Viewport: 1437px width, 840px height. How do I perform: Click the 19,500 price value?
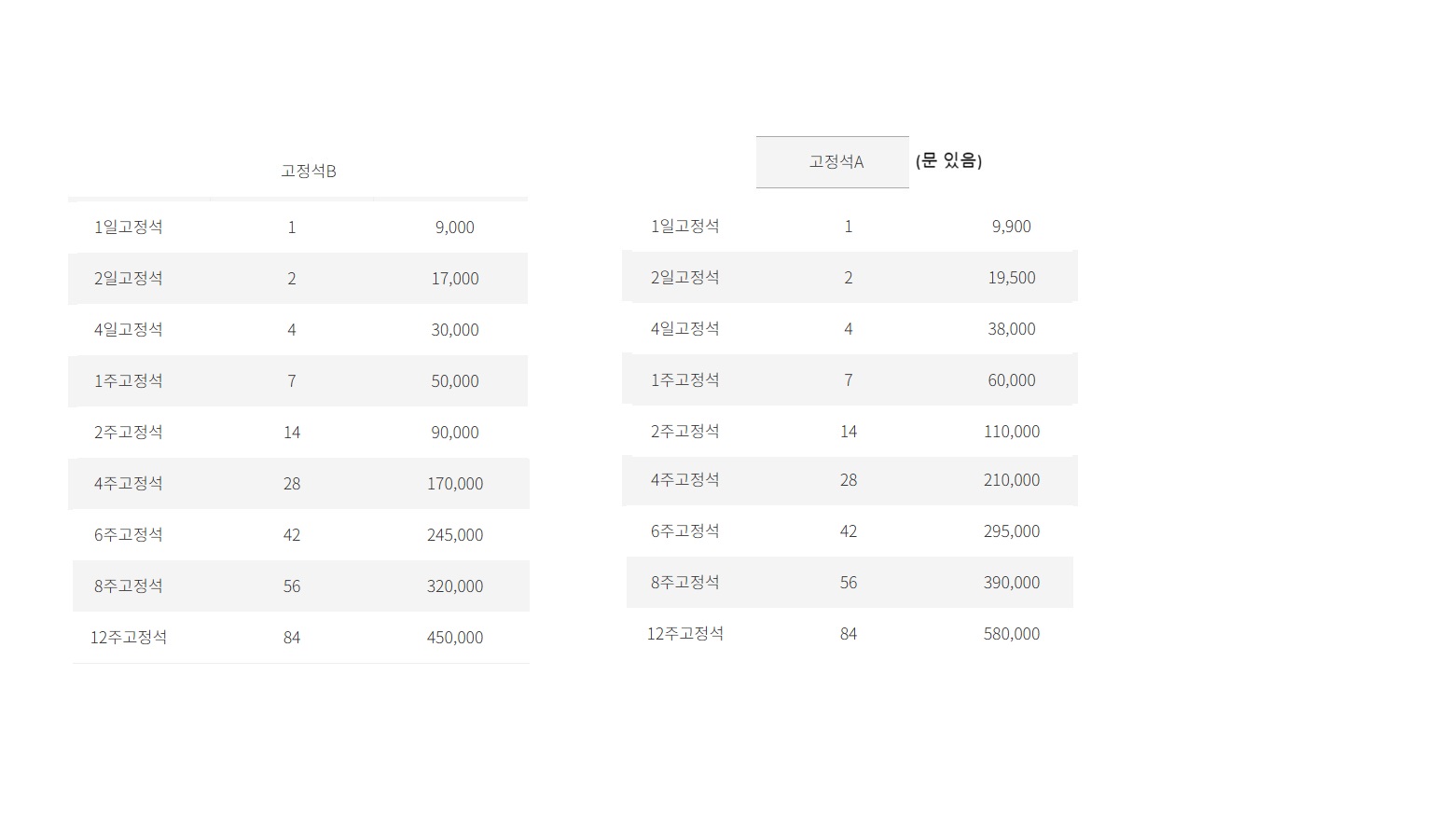click(1012, 278)
